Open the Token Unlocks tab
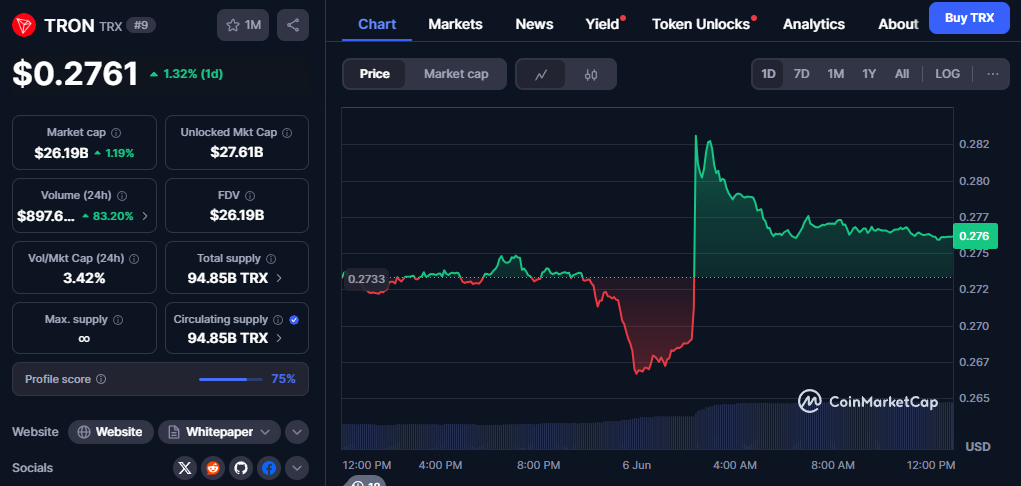This screenshot has width=1021, height=486. (x=701, y=24)
